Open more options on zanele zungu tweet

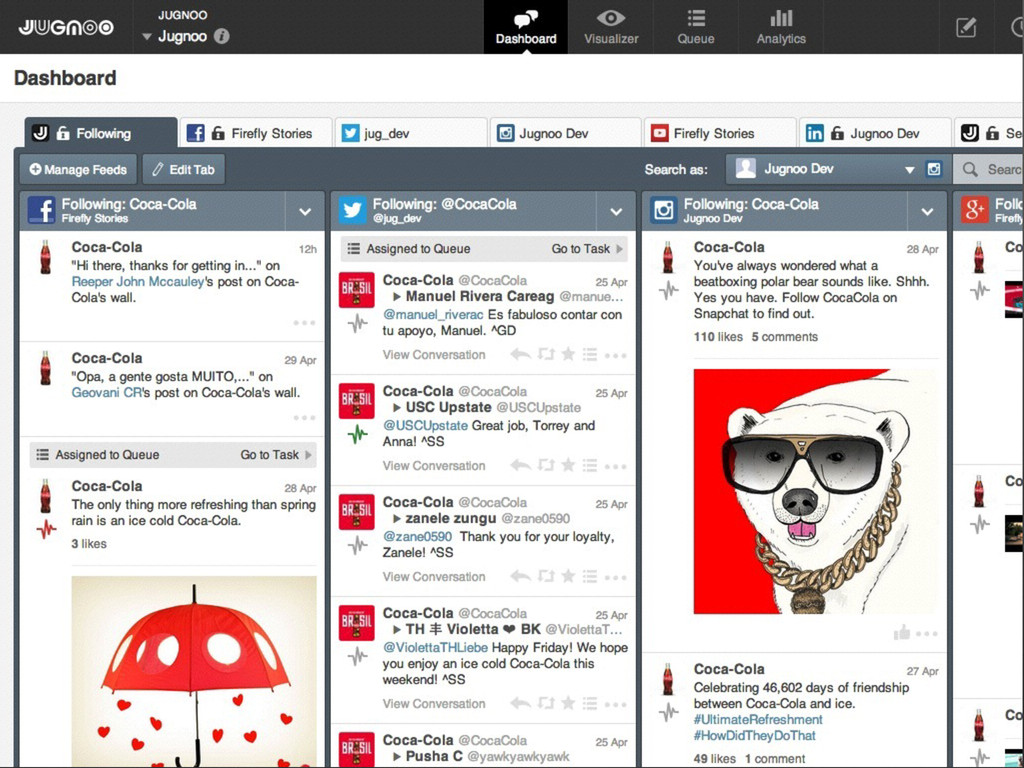[615, 577]
